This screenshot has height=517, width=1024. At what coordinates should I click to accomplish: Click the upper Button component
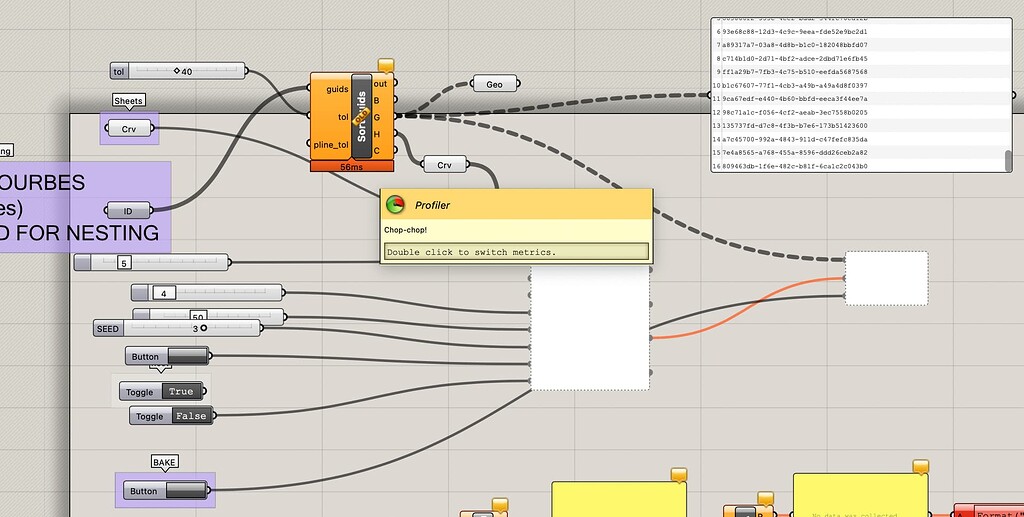pyautogui.click(x=167, y=356)
